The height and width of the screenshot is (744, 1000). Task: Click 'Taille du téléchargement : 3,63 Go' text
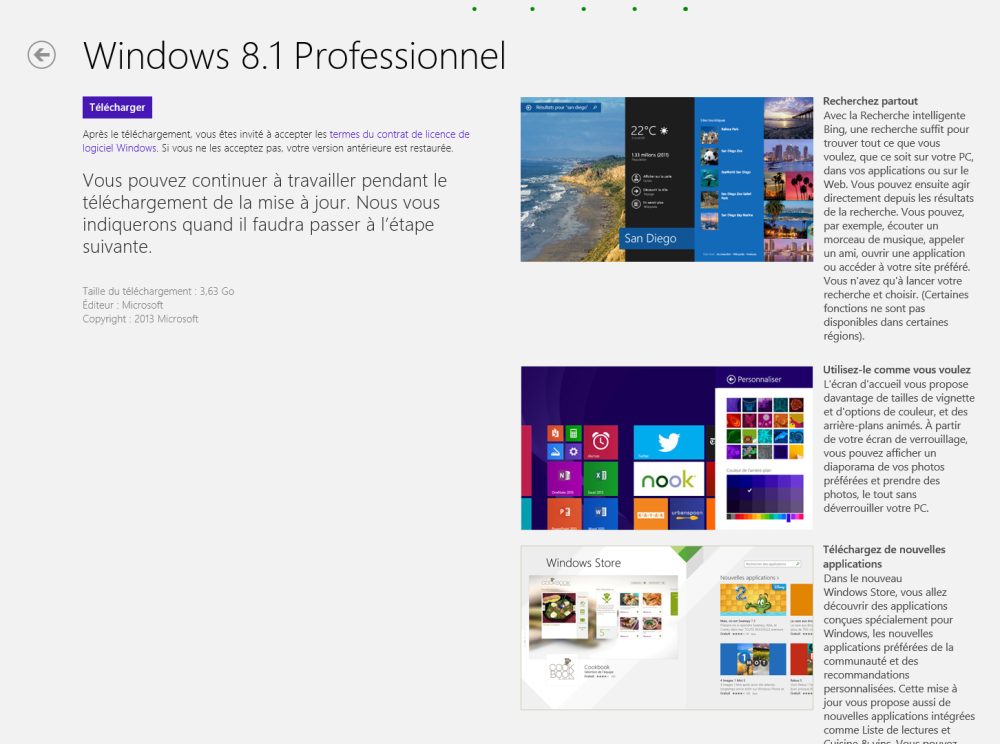point(158,291)
